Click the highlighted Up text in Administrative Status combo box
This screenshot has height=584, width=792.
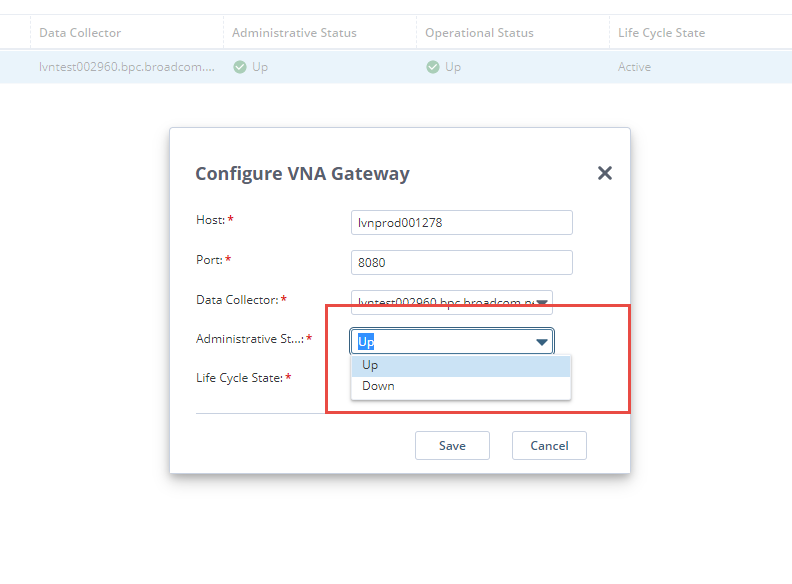(x=366, y=342)
